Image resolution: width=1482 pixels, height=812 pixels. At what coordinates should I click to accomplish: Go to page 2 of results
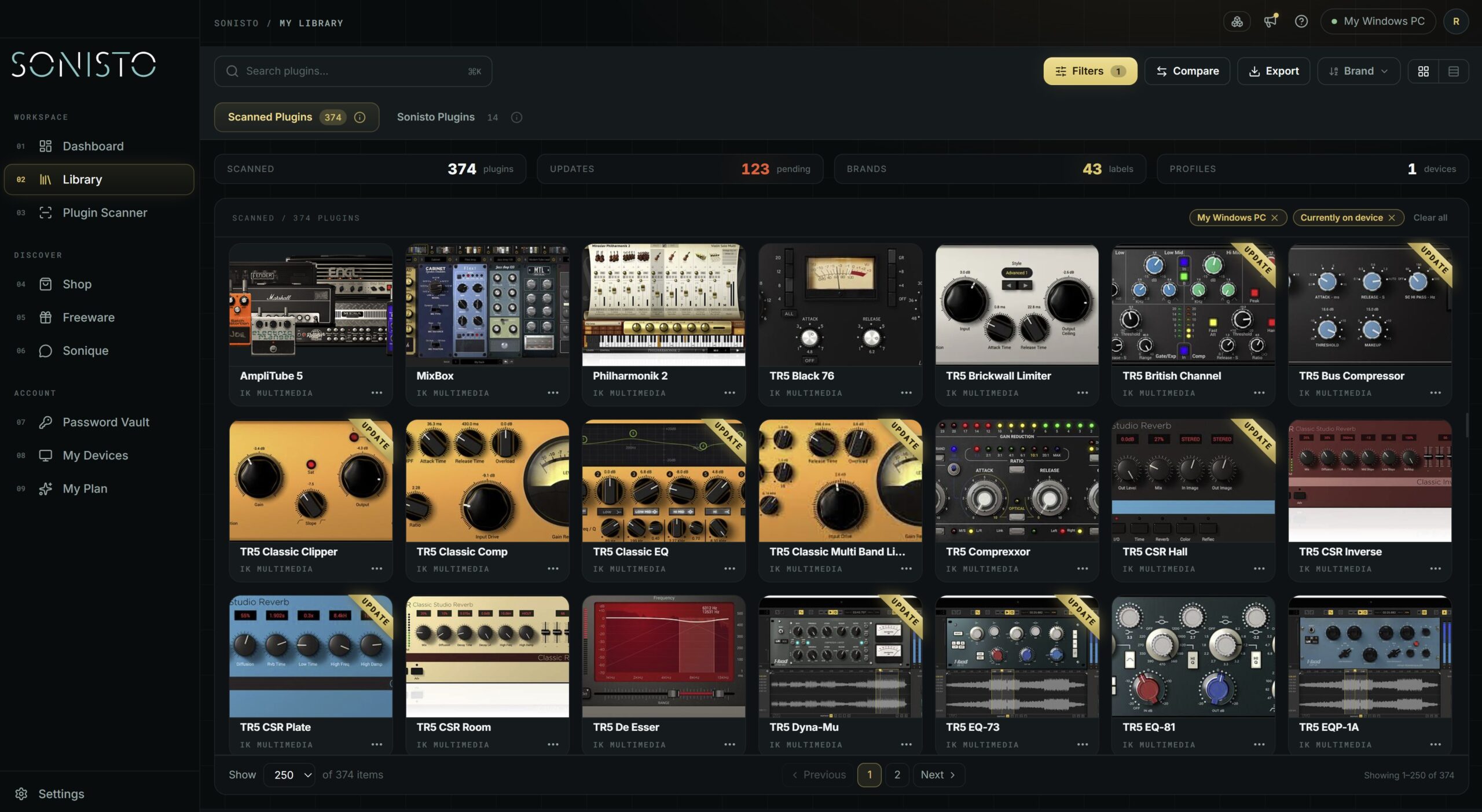897,774
